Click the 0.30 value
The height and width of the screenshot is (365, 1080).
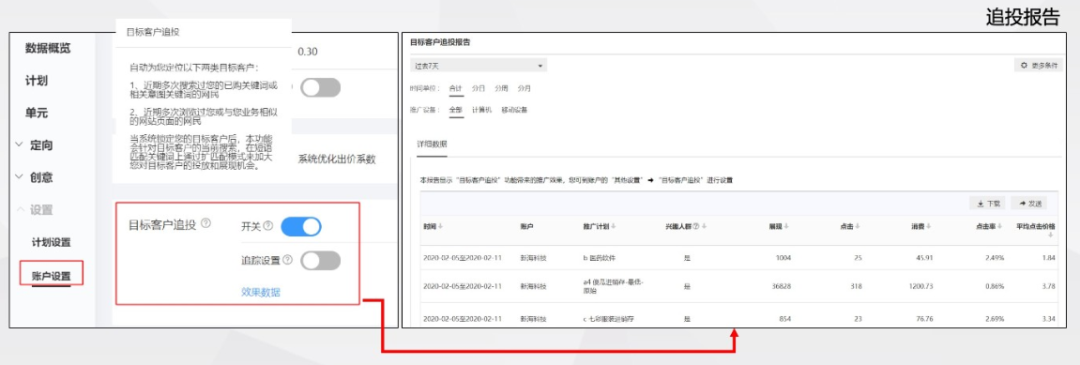pyautogui.click(x=308, y=52)
